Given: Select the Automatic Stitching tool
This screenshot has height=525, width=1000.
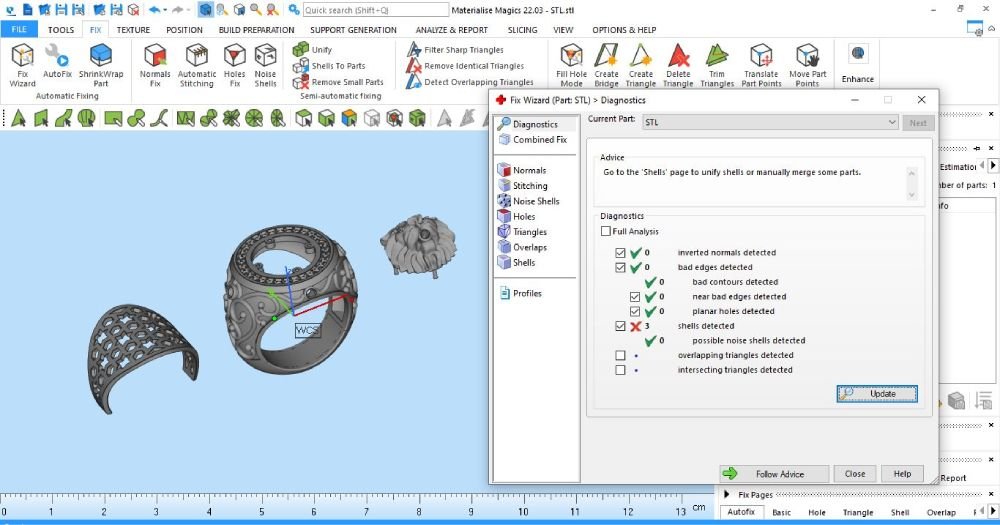Looking at the screenshot, I should click(x=196, y=65).
